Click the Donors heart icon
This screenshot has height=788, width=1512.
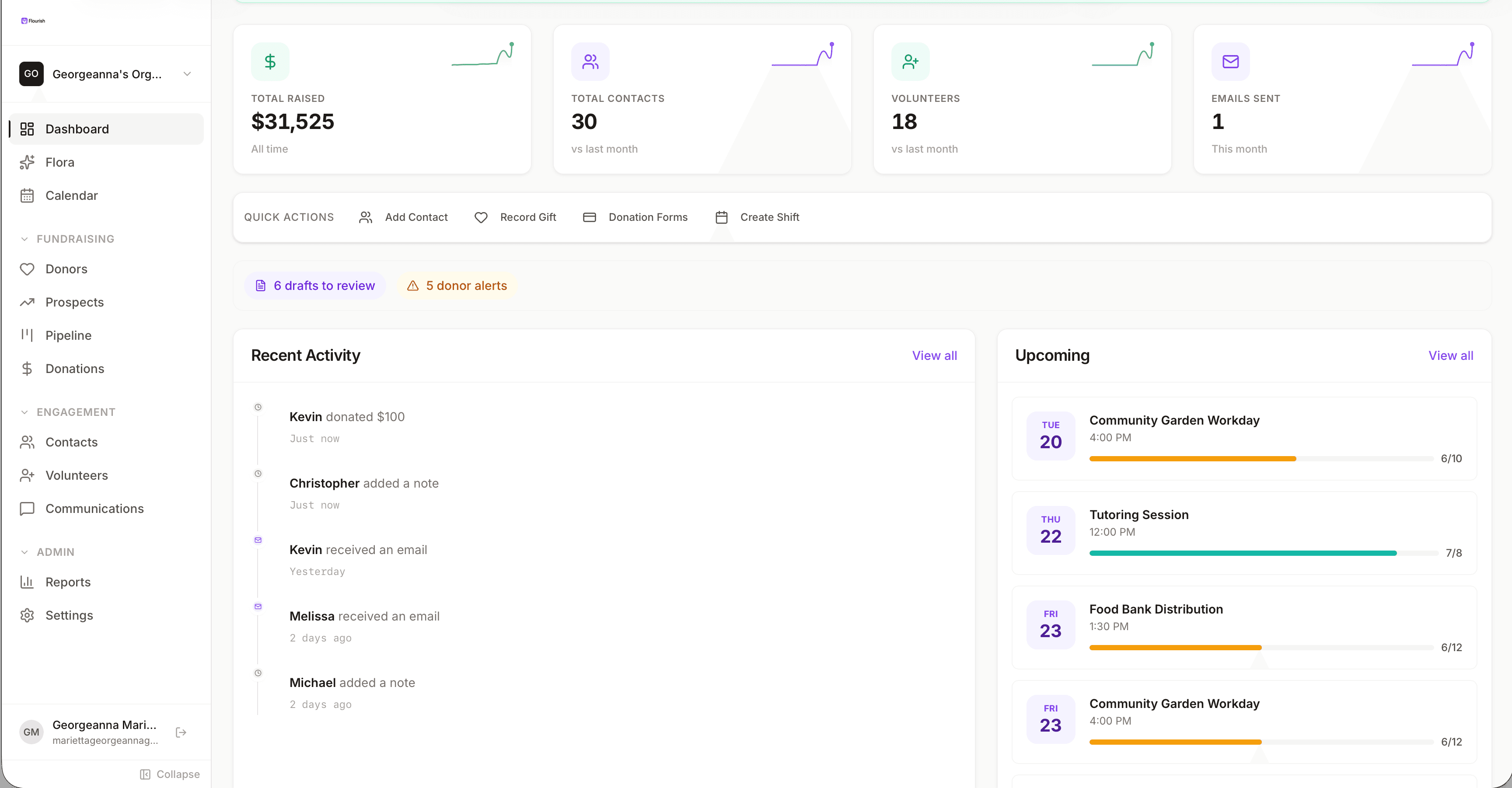tap(28, 269)
